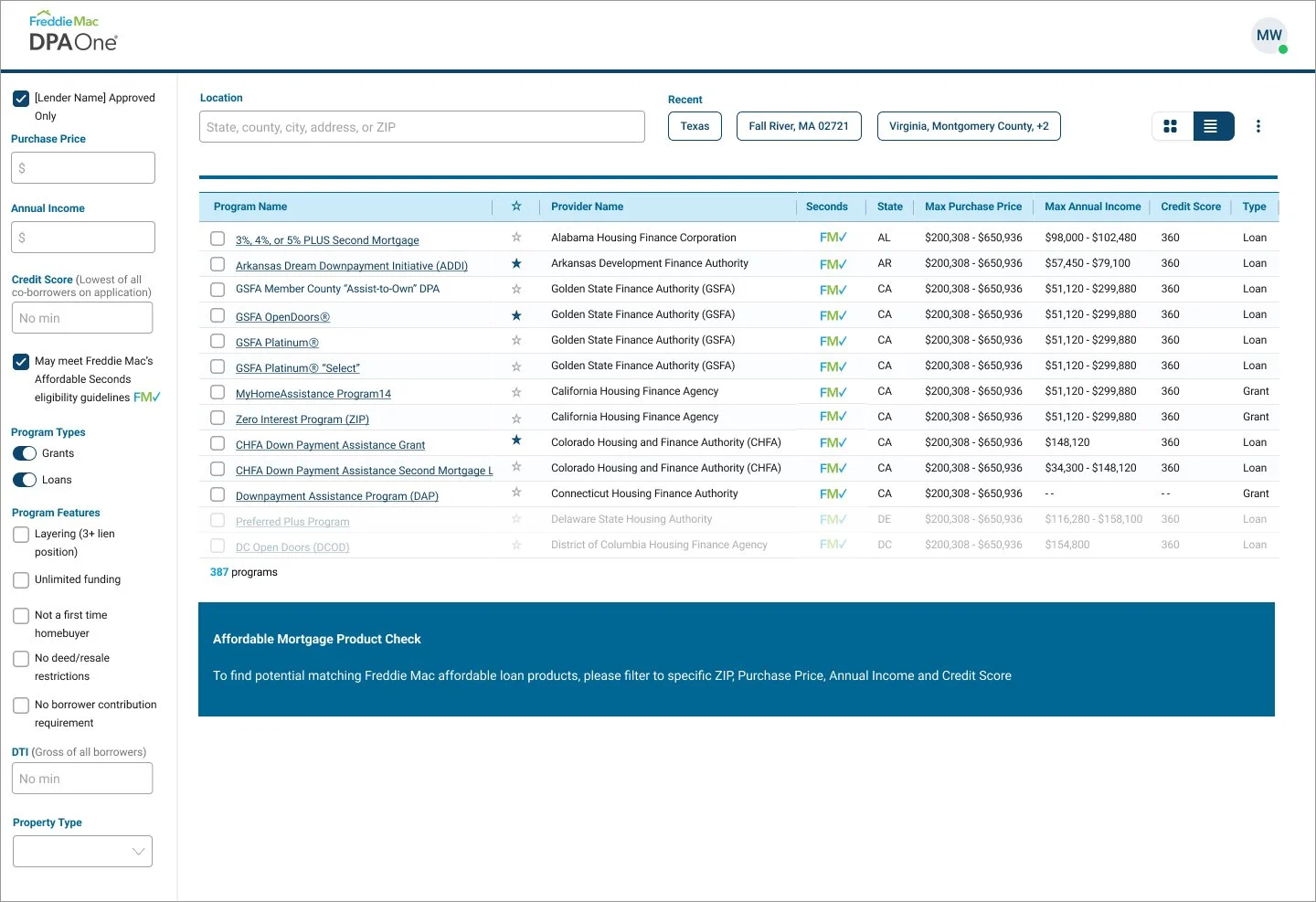
Task: Star the DC Open Doors (DCOD) row
Action: (x=516, y=546)
